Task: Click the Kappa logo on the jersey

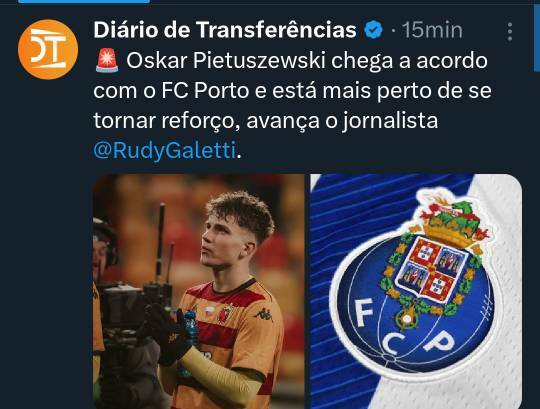Action: (x=264, y=314)
